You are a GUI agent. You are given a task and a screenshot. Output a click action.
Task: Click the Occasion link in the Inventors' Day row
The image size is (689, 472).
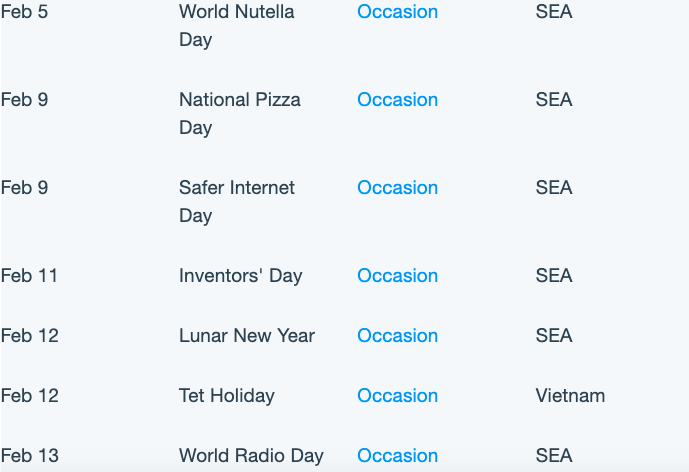[x=397, y=276]
